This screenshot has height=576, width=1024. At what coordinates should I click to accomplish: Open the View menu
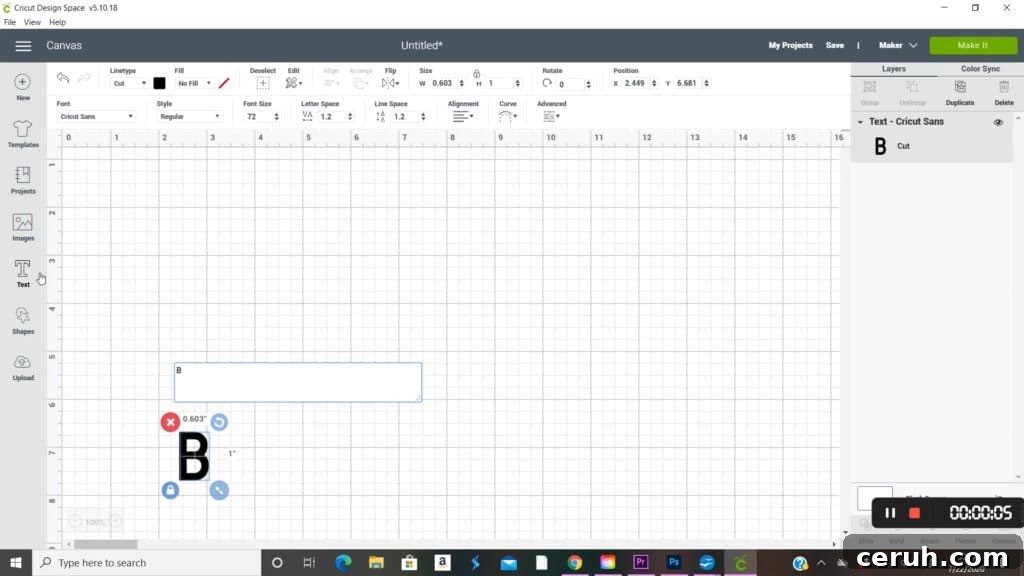tap(32, 22)
